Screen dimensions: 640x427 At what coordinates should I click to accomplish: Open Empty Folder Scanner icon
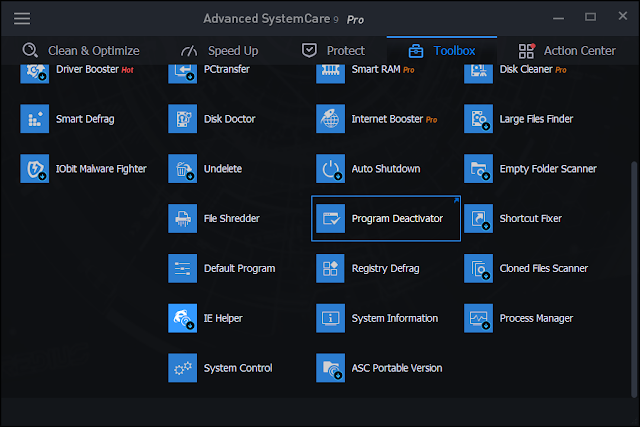(478, 169)
